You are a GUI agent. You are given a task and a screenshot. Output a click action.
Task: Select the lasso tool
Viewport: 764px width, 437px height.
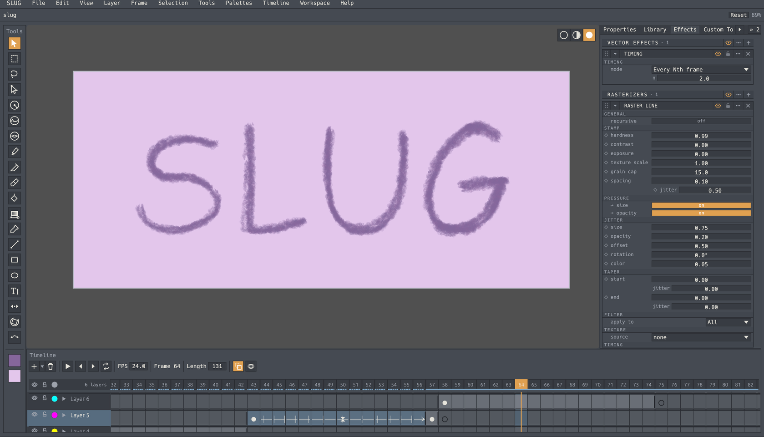pyautogui.click(x=14, y=74)
